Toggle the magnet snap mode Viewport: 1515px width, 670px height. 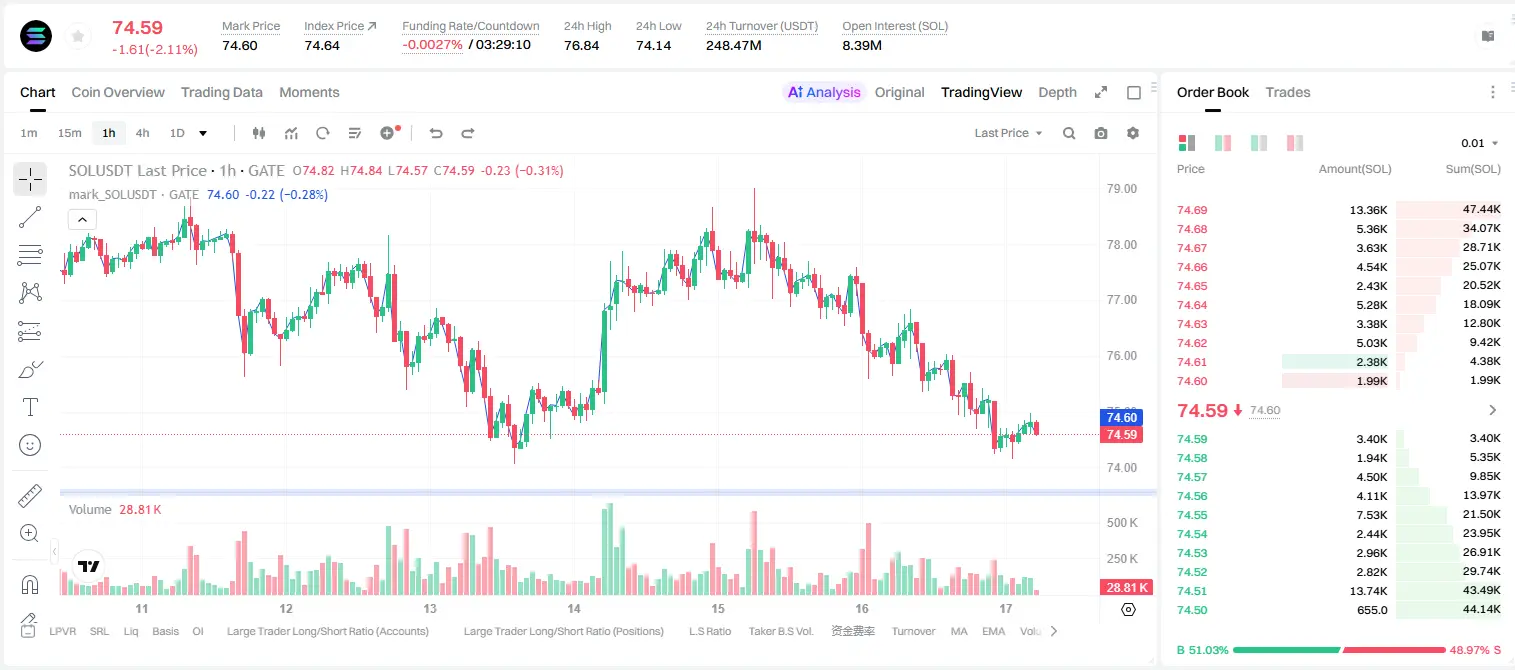tap(30, 584)
